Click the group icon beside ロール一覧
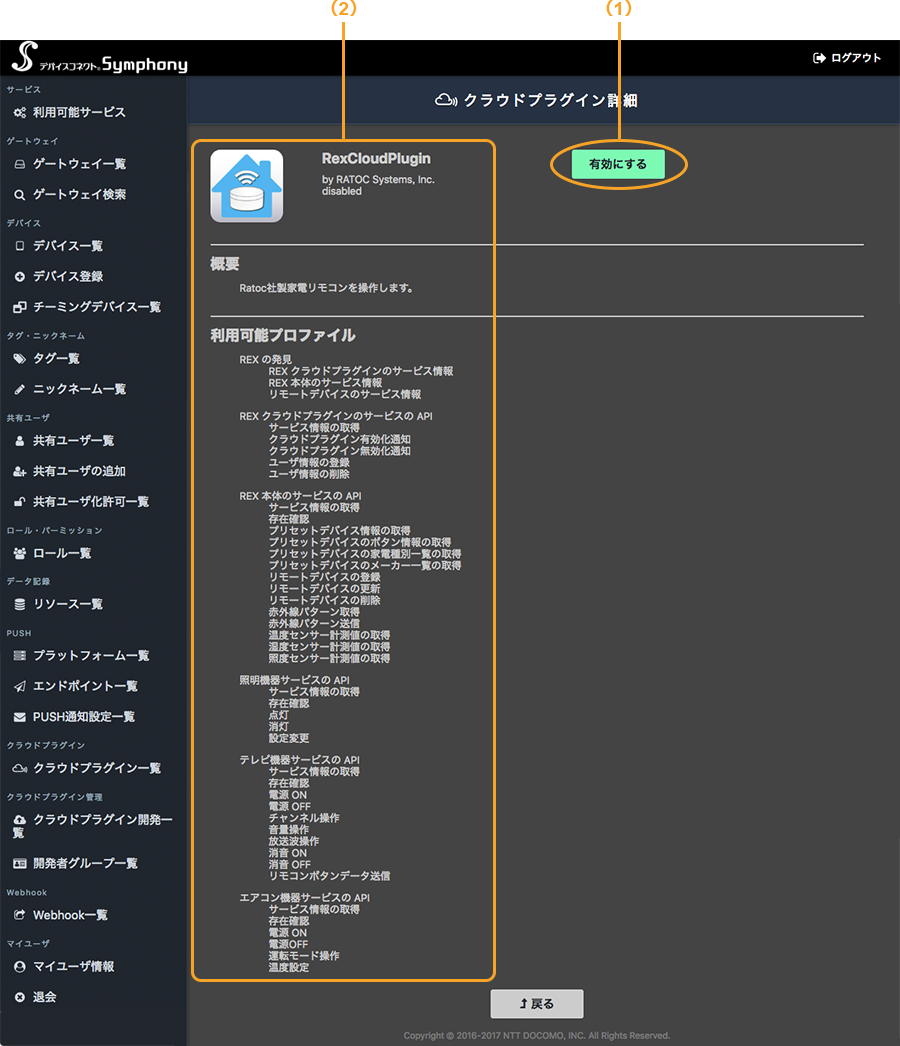The image size is (900, 1046). click(20, 554)
